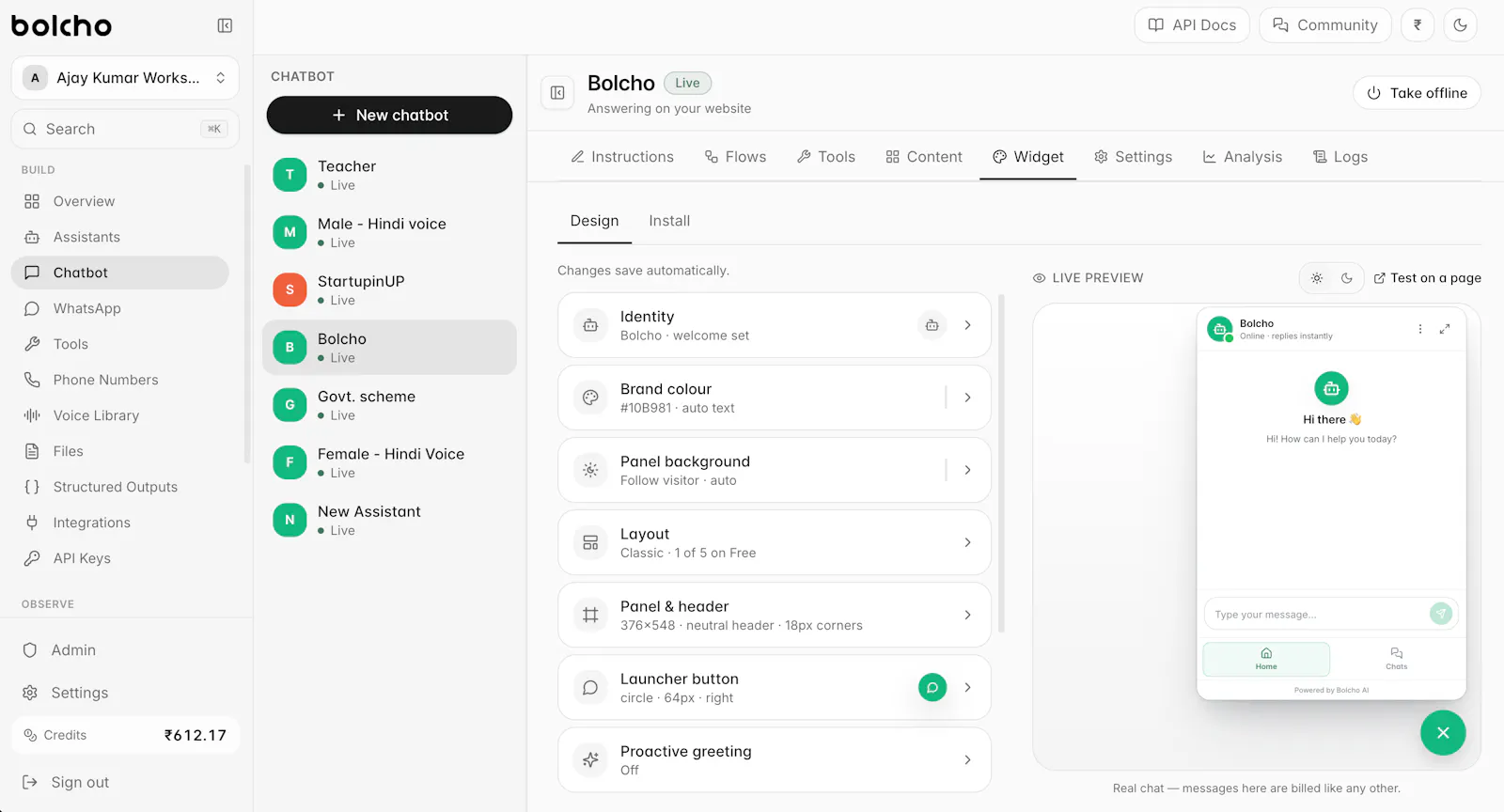View Credits balance ₹612.17
Viewport: 1504px width, 812px height.
125,735
